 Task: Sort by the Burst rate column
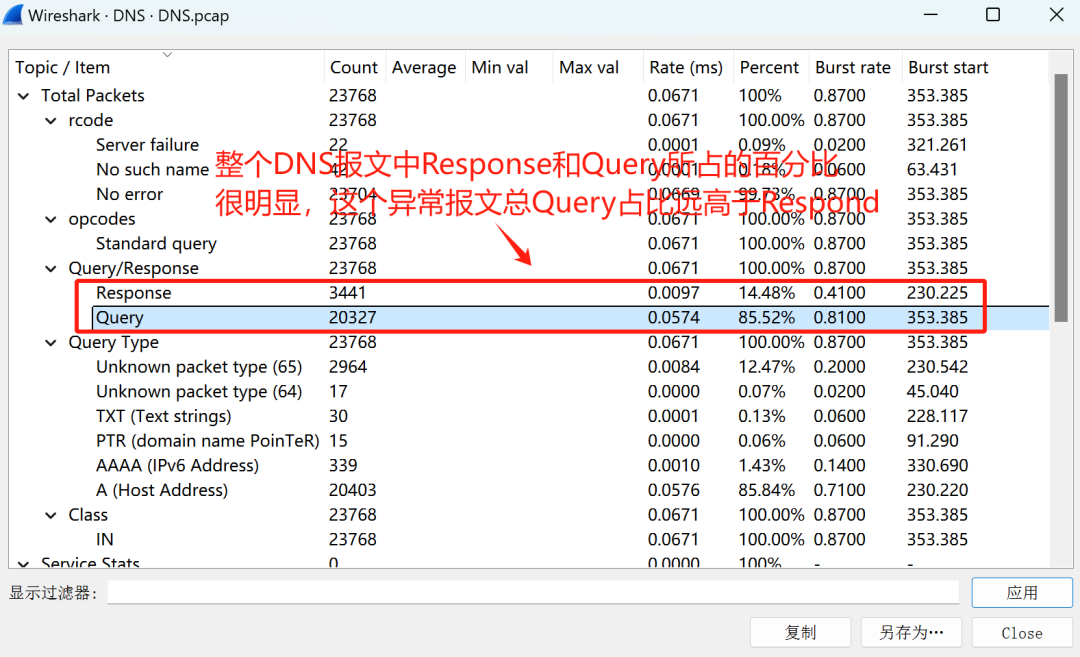click(852, 68)
